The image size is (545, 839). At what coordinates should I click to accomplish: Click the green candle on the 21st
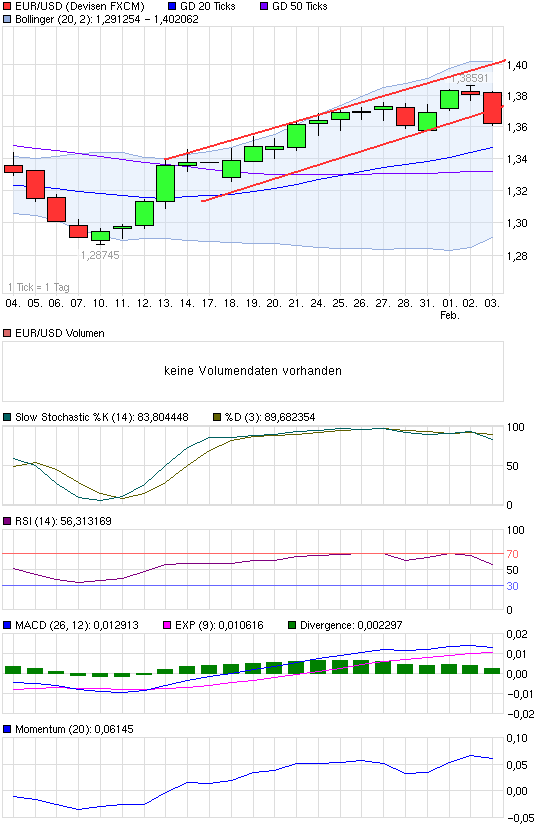pos(296,136)
